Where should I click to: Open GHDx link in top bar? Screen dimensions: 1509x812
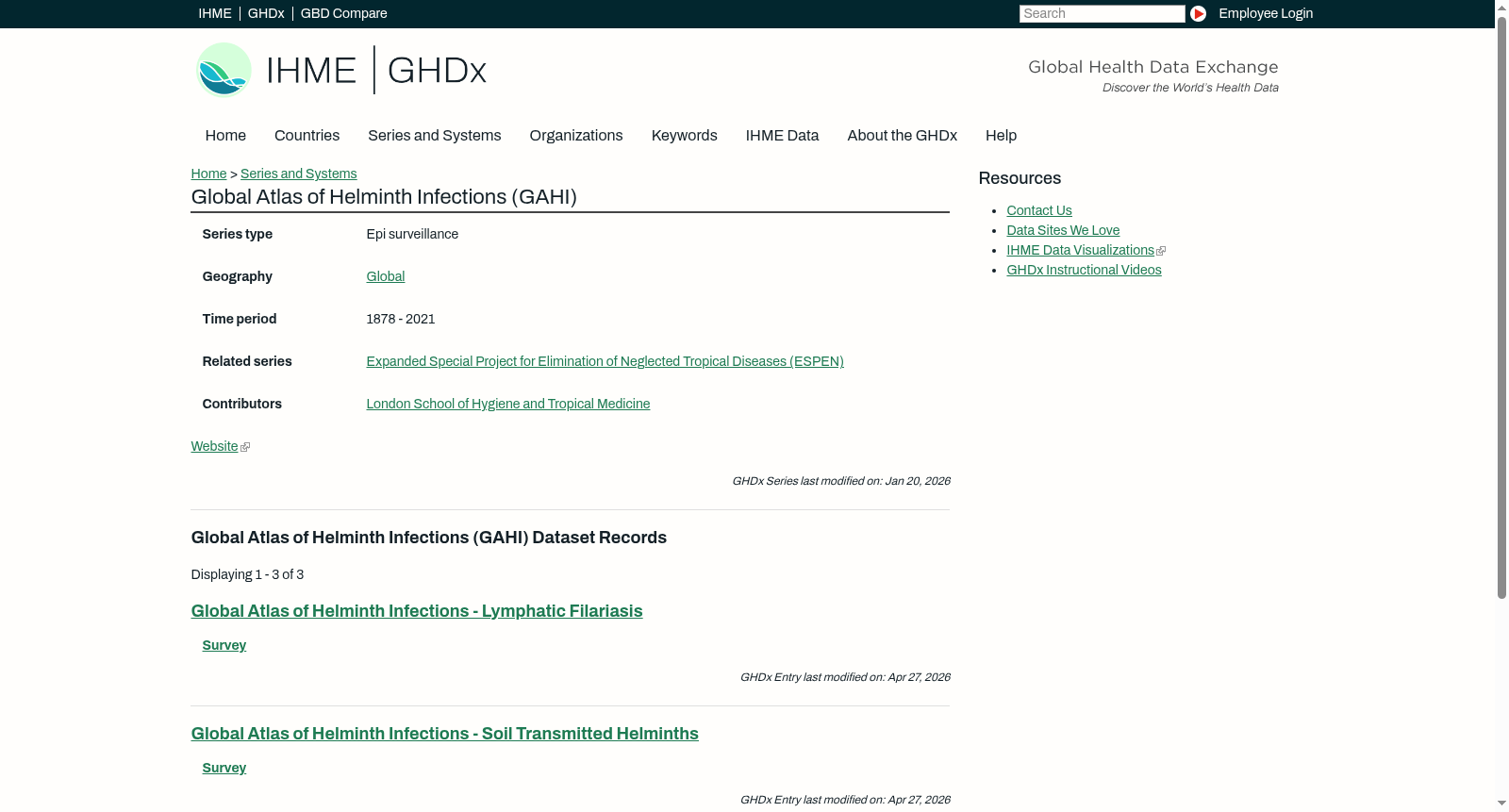click(x=266, y=13)
